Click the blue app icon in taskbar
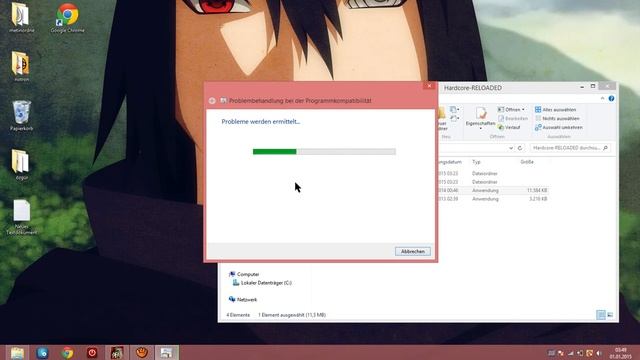The width and height of the screenshot is (640, 360). tap(42, 353)
